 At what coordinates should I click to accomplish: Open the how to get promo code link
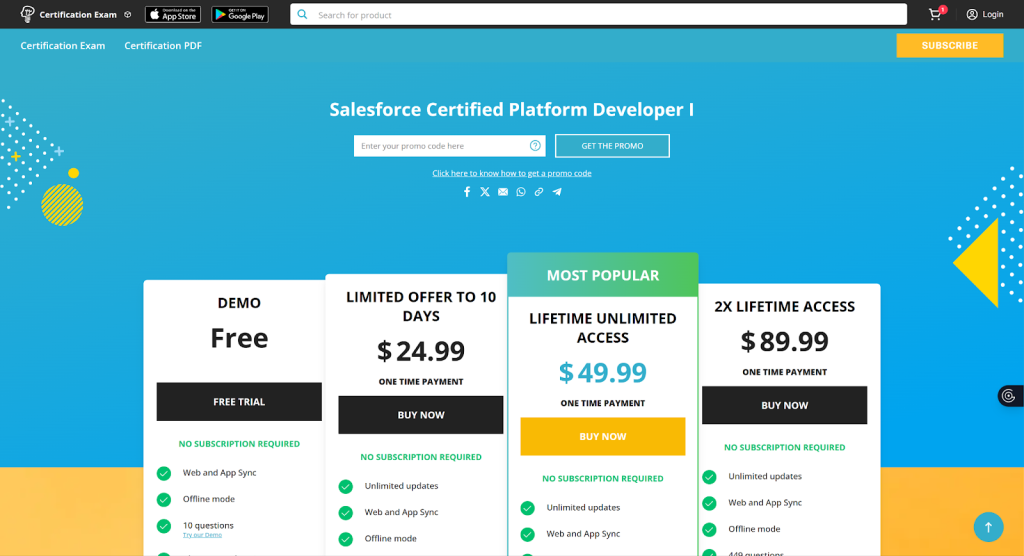tap(512, 173)
